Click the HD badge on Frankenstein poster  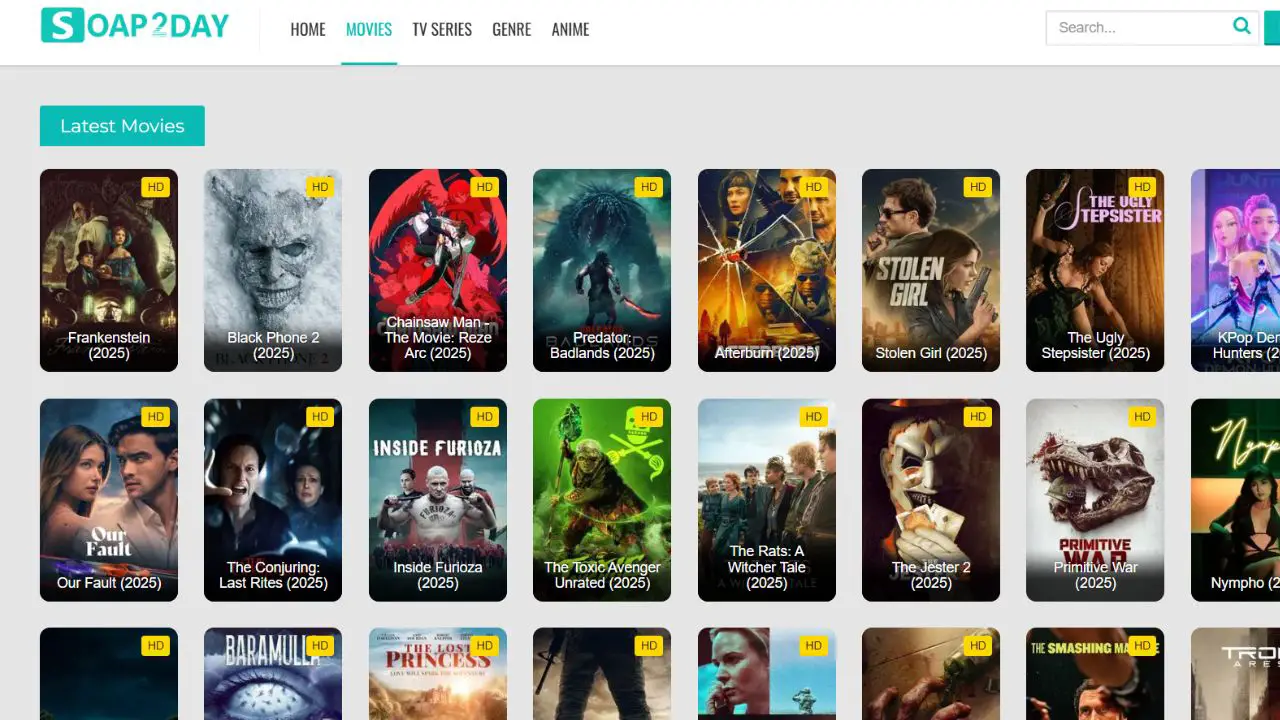155,187
